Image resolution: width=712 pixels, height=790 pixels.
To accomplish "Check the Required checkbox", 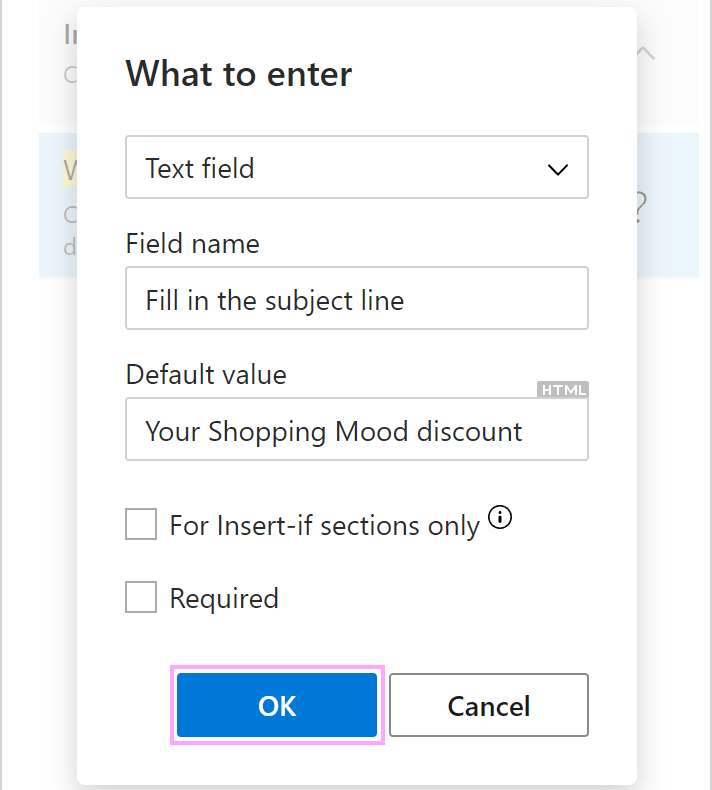I will coord(141,597).
